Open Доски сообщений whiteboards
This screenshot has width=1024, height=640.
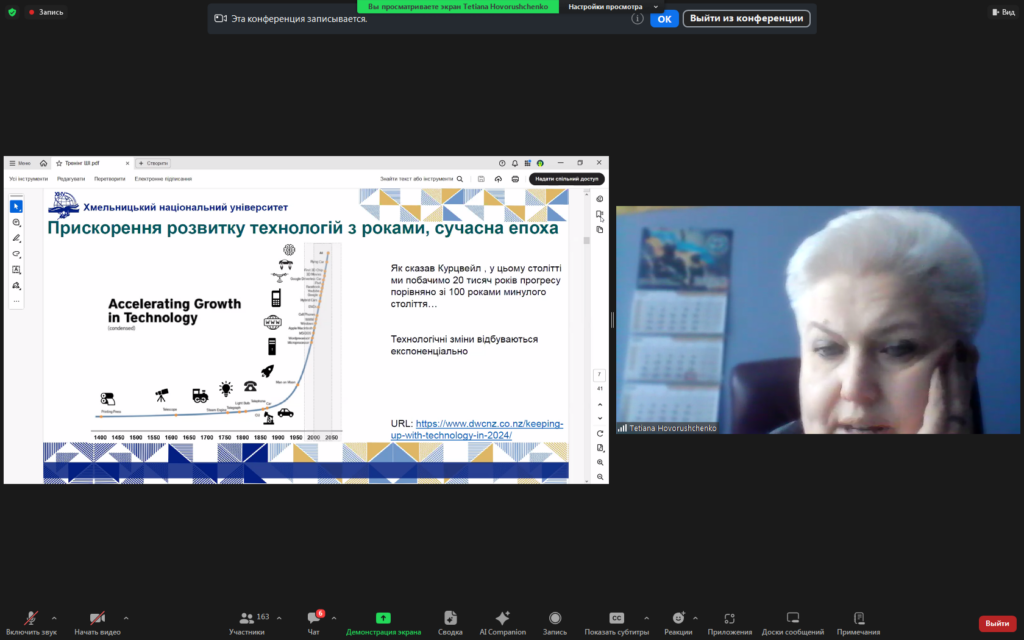pos(792,622)
